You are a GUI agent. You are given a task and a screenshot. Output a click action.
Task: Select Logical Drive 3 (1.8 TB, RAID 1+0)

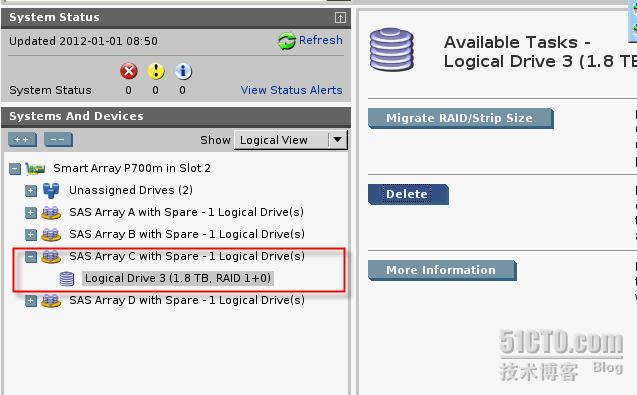pyautogui.click(x=178, y=278)
